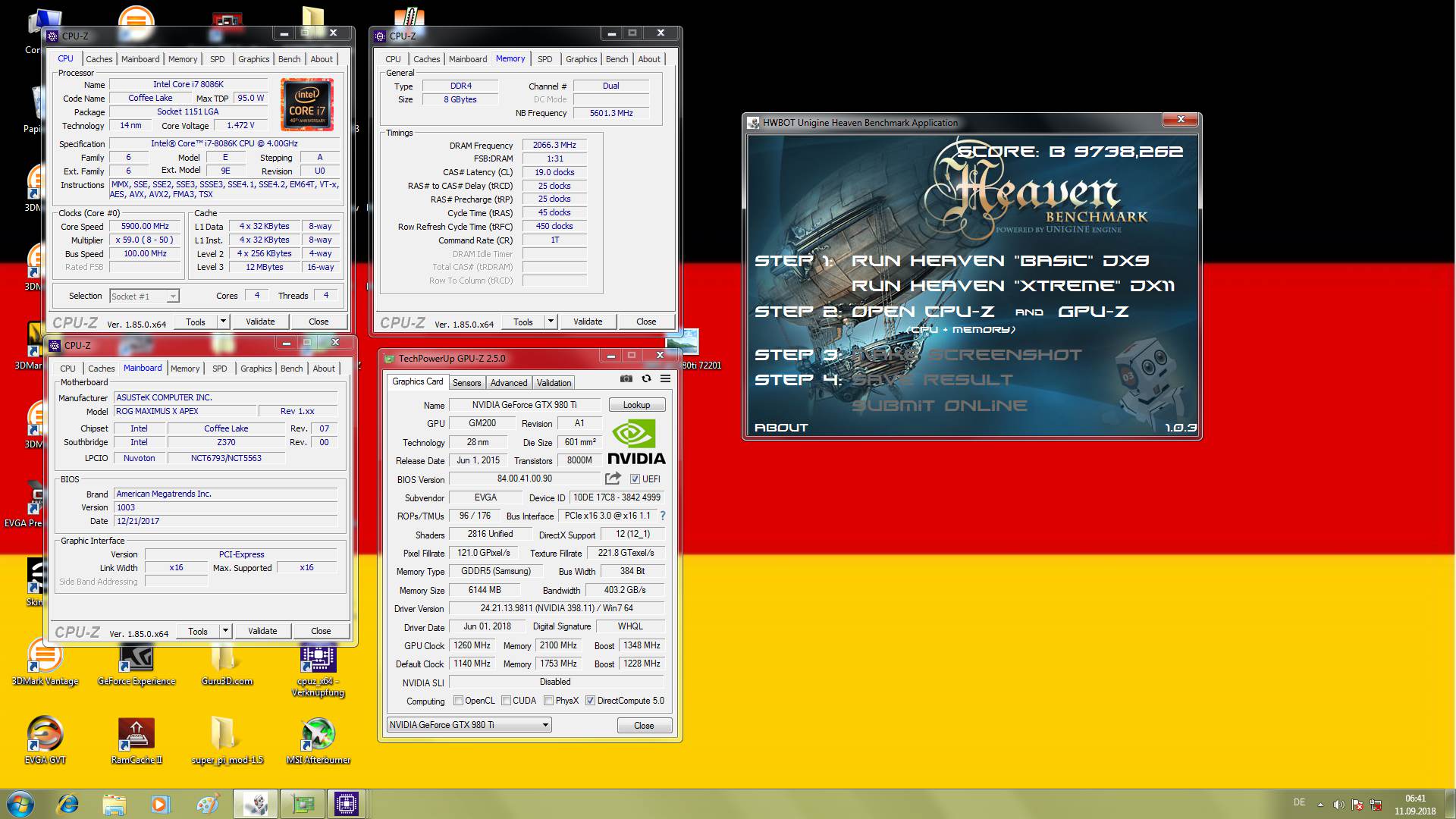Open Windows Explorer from the taskbar
Screen dimensions: 1456x819
[x=114, y=804]
